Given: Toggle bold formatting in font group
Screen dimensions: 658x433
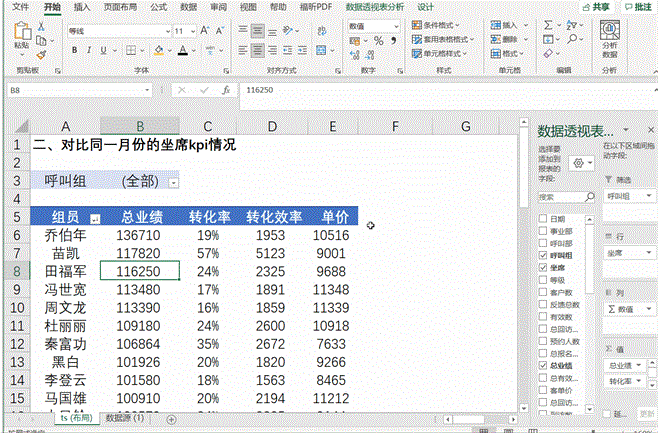Looking at the screenshot, I should pyautogui.click(x=73, y=52).
